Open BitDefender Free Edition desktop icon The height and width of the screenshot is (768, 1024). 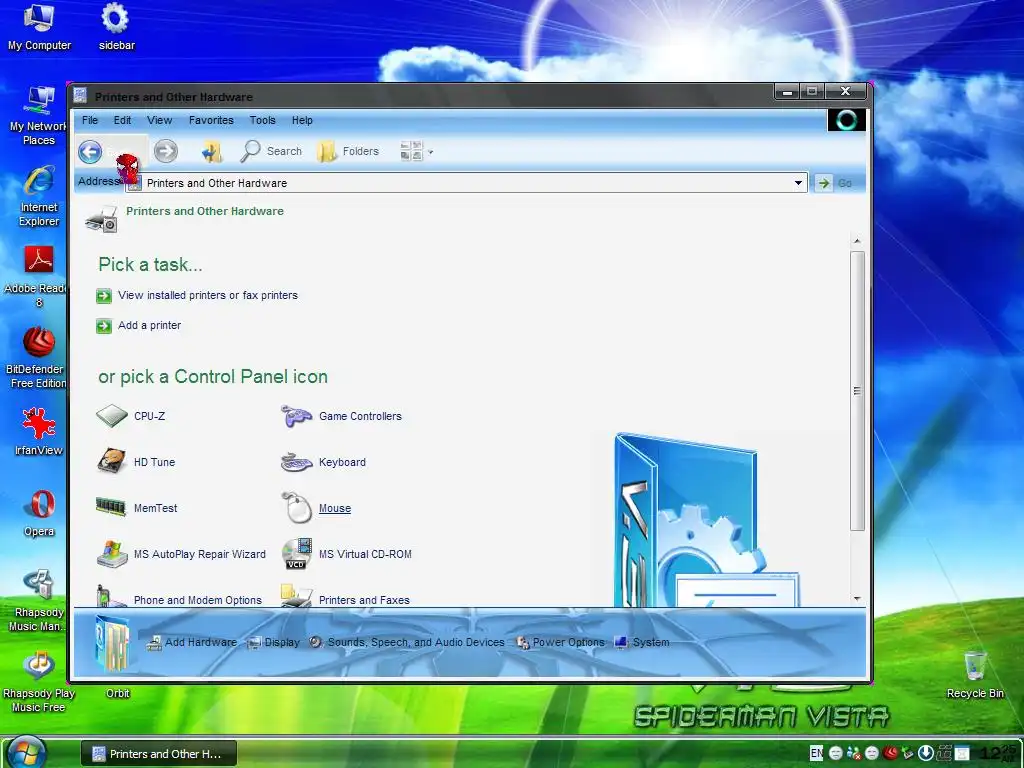tap(37, 358)
